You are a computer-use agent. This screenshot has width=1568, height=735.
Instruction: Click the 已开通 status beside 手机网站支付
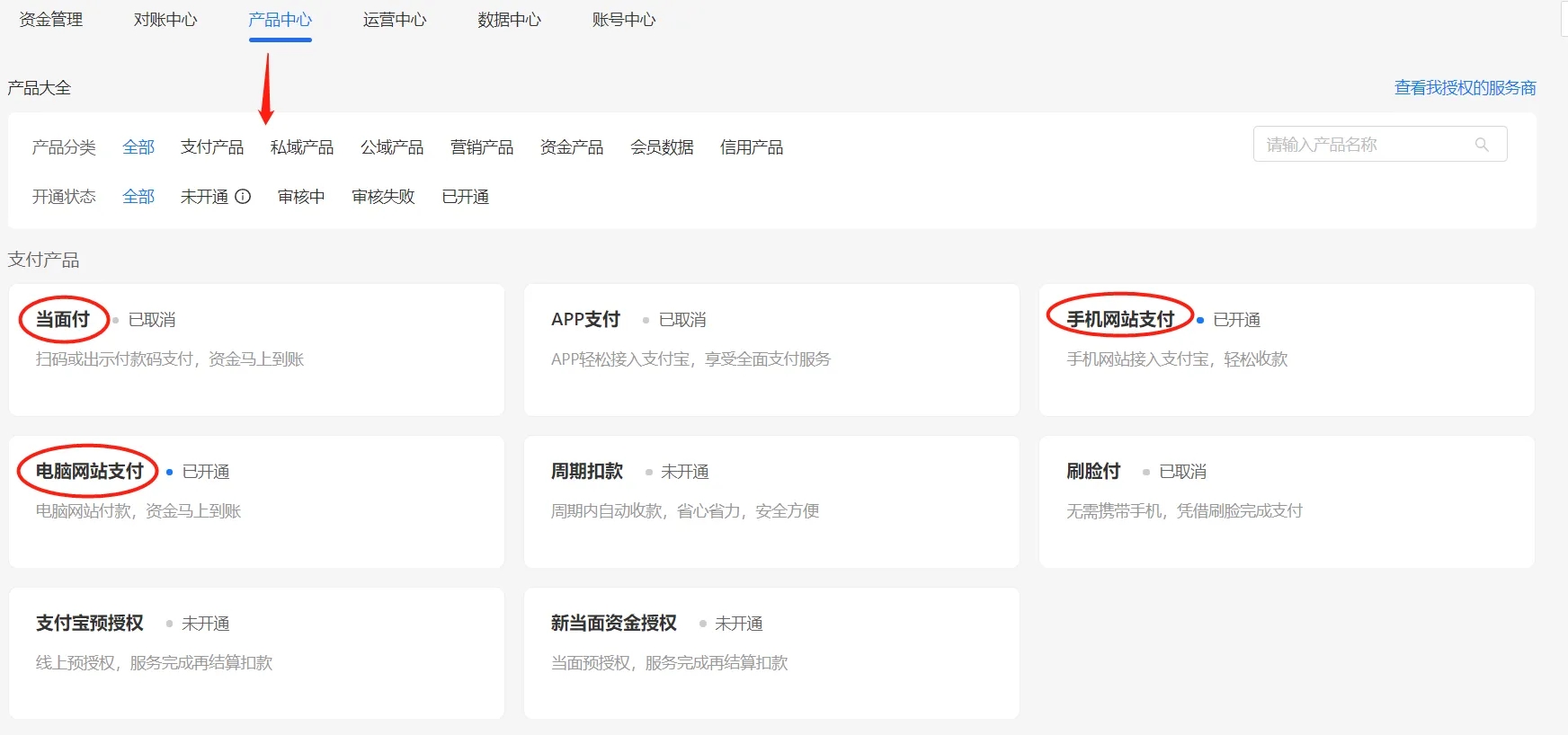[1237, 320]
